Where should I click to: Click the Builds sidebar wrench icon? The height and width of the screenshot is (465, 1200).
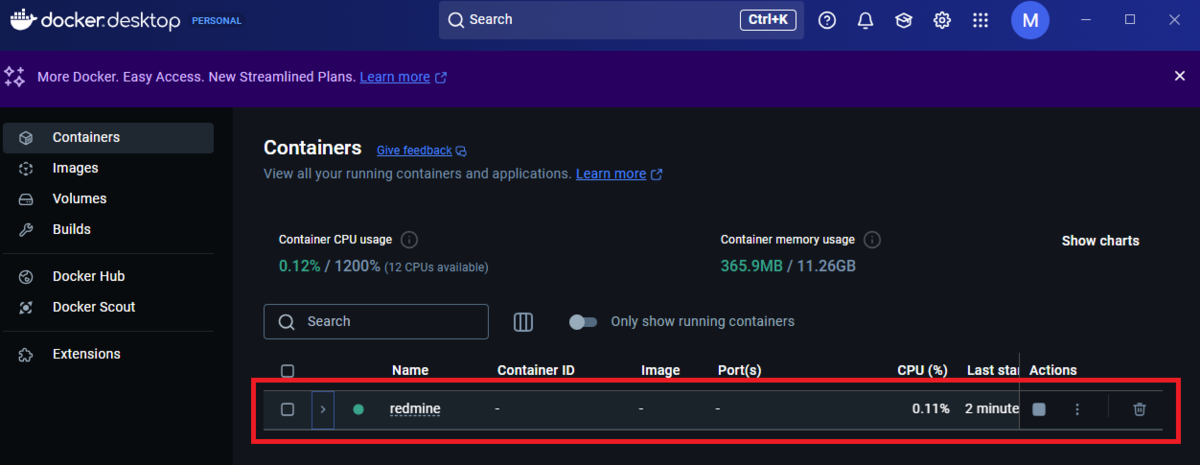tap(27, 230)
